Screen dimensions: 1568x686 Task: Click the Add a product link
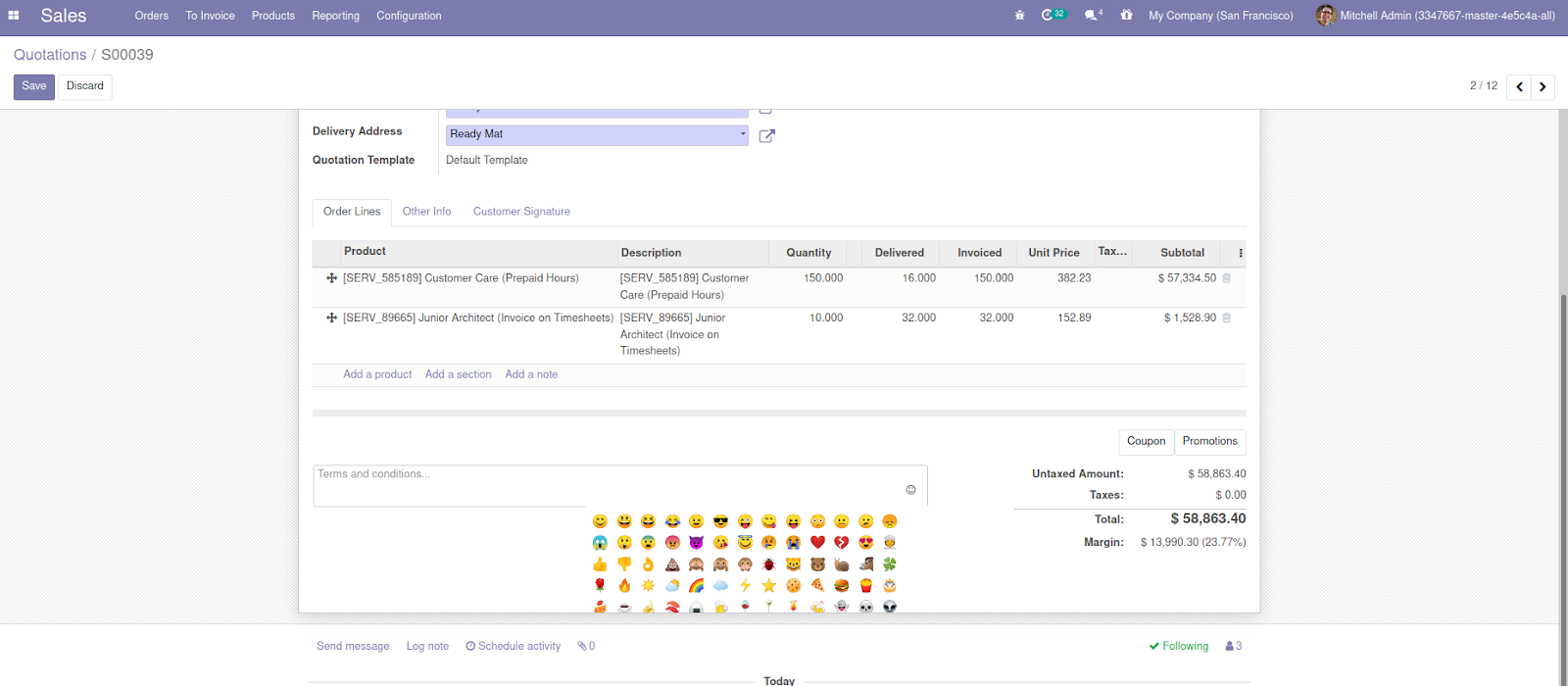[x=377, y=374]
